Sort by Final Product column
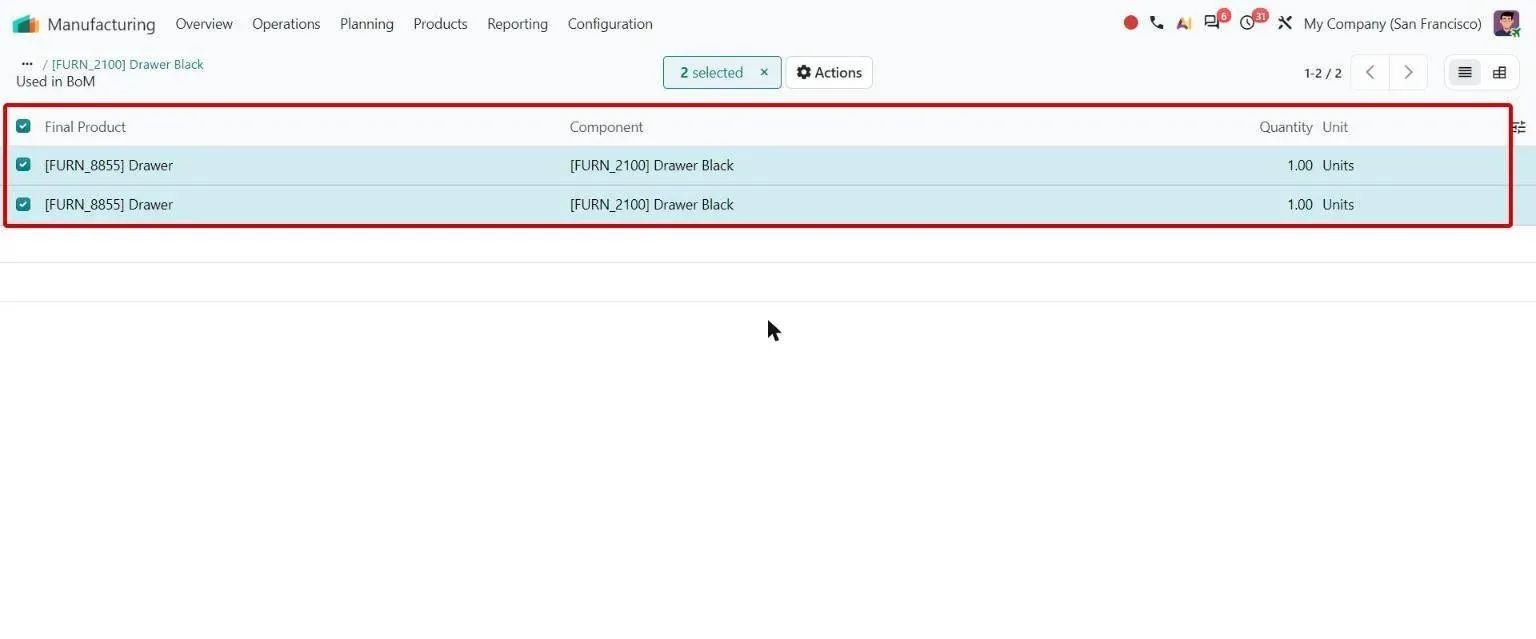Image resolution: width=1536 pixels, height=639 pixels. point(85,127)
